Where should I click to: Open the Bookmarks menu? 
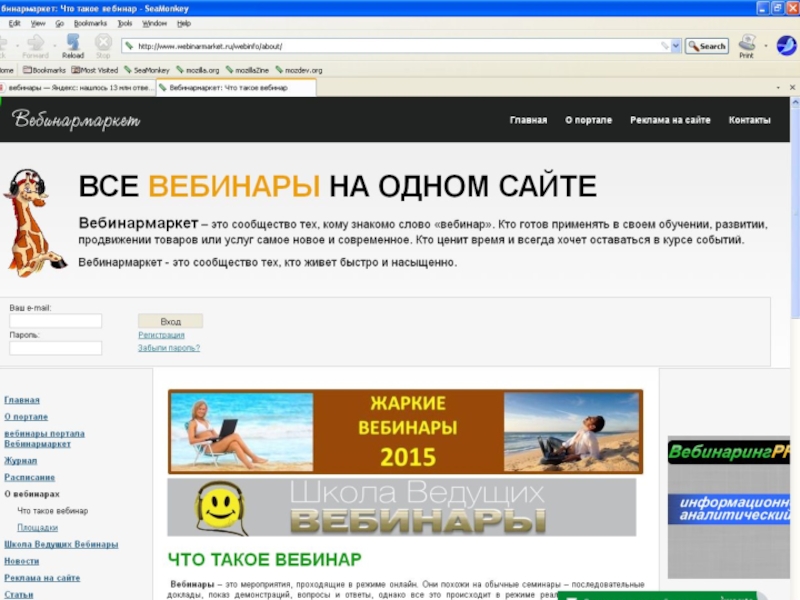[x=90, y=23]
